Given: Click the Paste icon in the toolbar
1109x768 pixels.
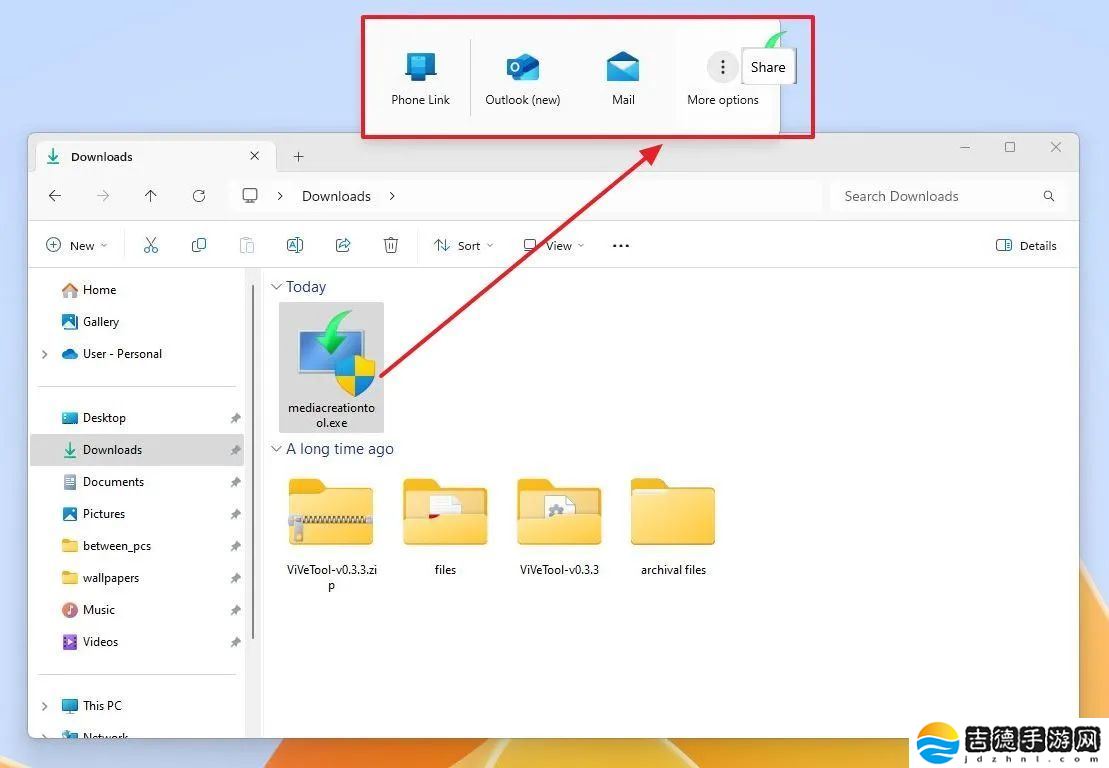Looking at the screenshot, I should pyautogui.click(x=247, y=244).
